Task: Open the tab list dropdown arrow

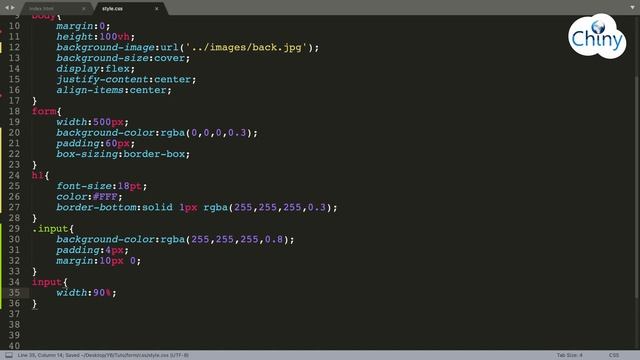Action: 632,7
